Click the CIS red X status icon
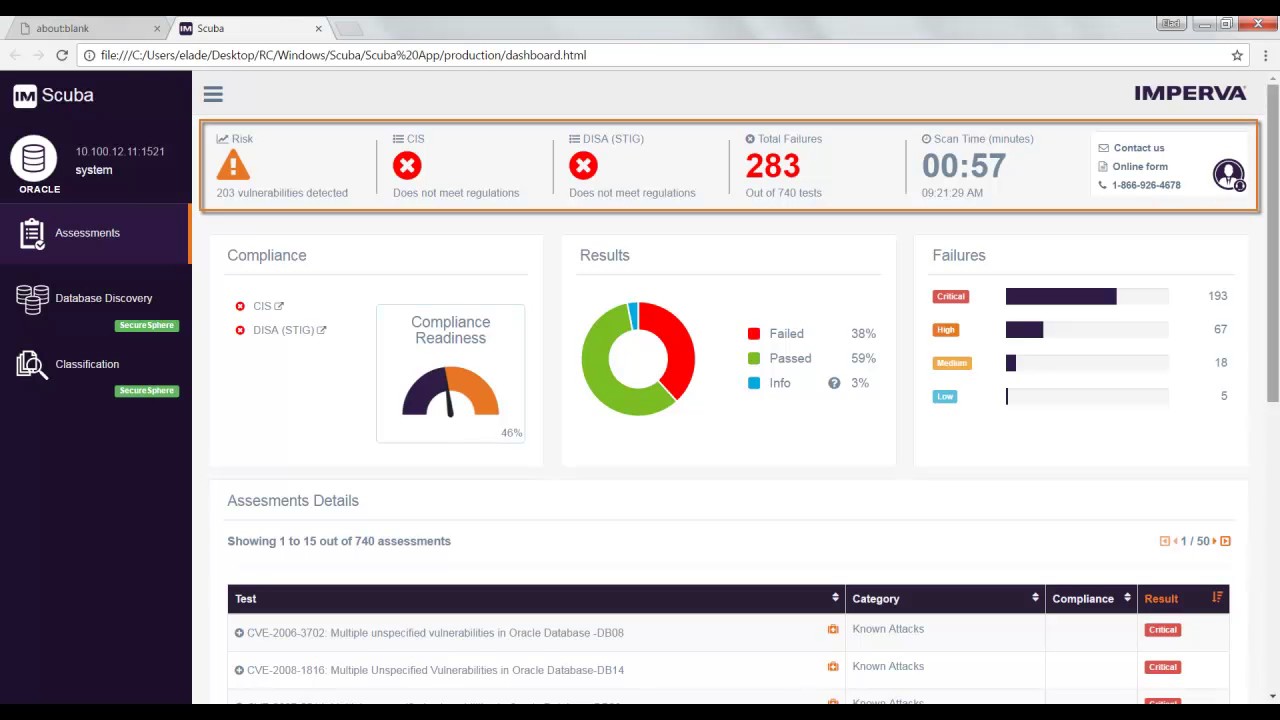The image size is (1280, 720). (407, 165)
